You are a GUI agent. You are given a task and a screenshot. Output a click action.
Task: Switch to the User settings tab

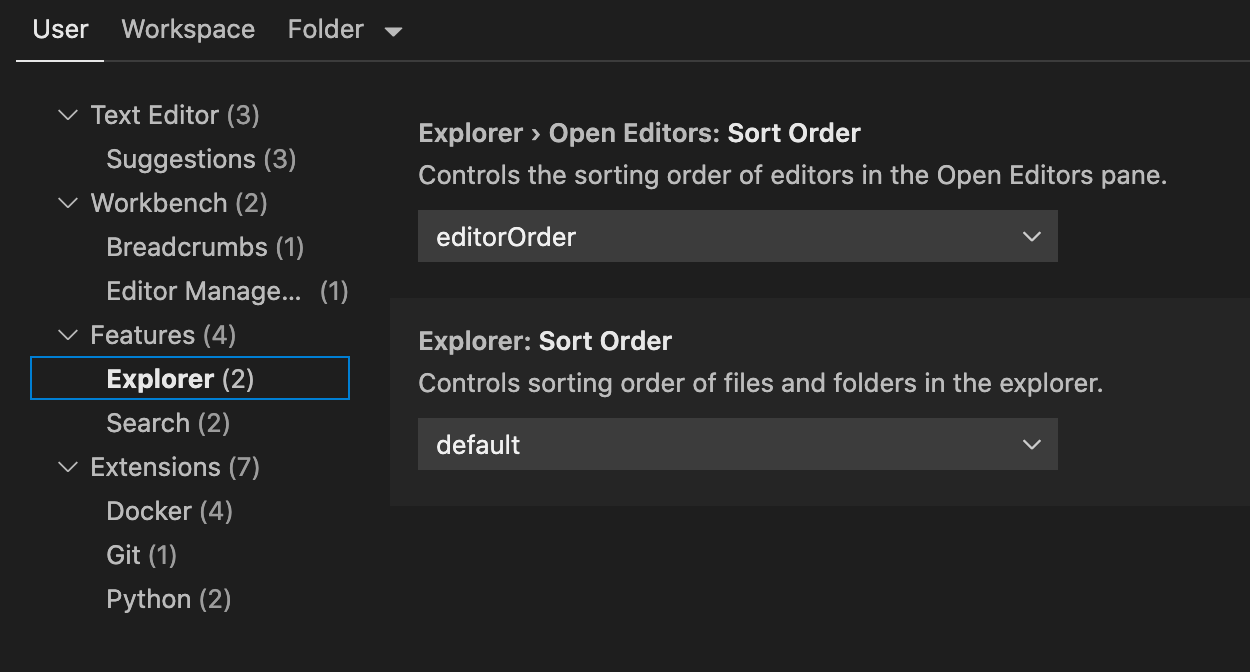(59, 29)
